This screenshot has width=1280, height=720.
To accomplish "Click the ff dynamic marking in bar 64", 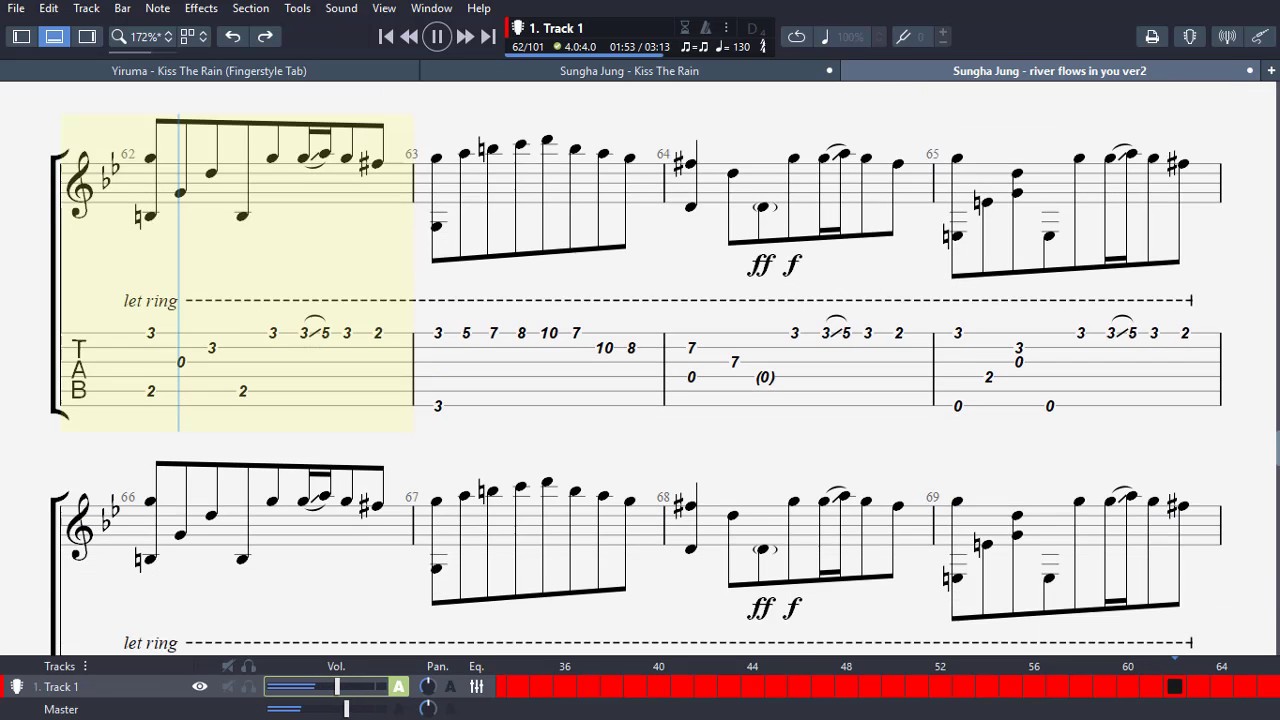I will 762,266.
